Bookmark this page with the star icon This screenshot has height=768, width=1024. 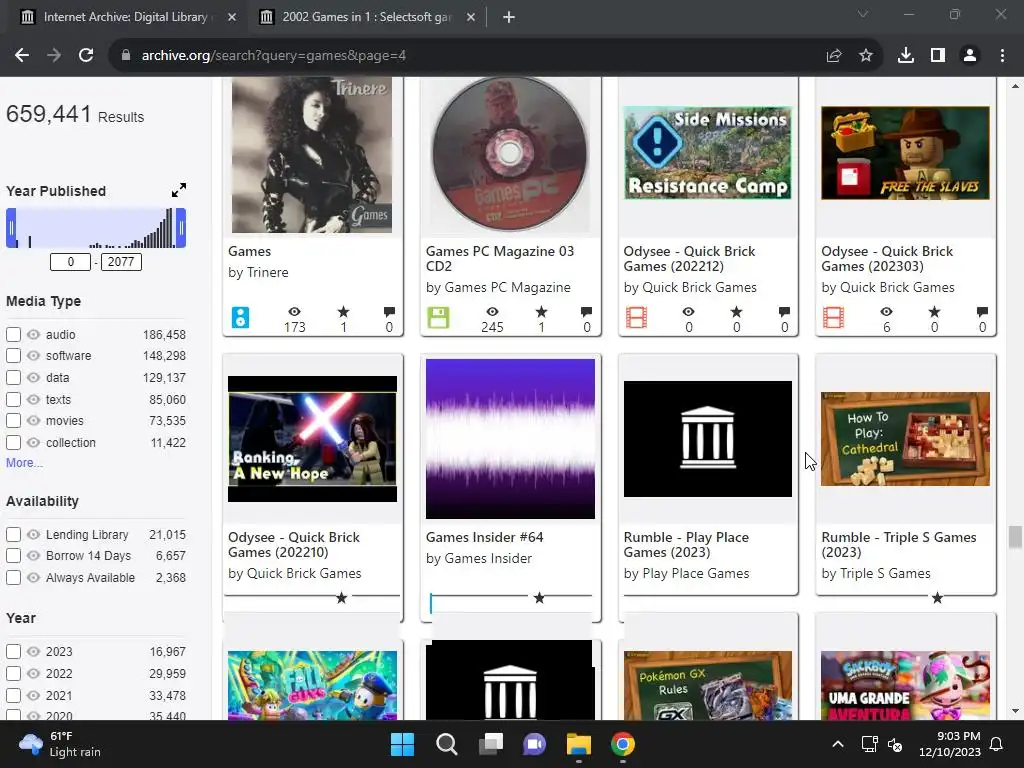866,56
